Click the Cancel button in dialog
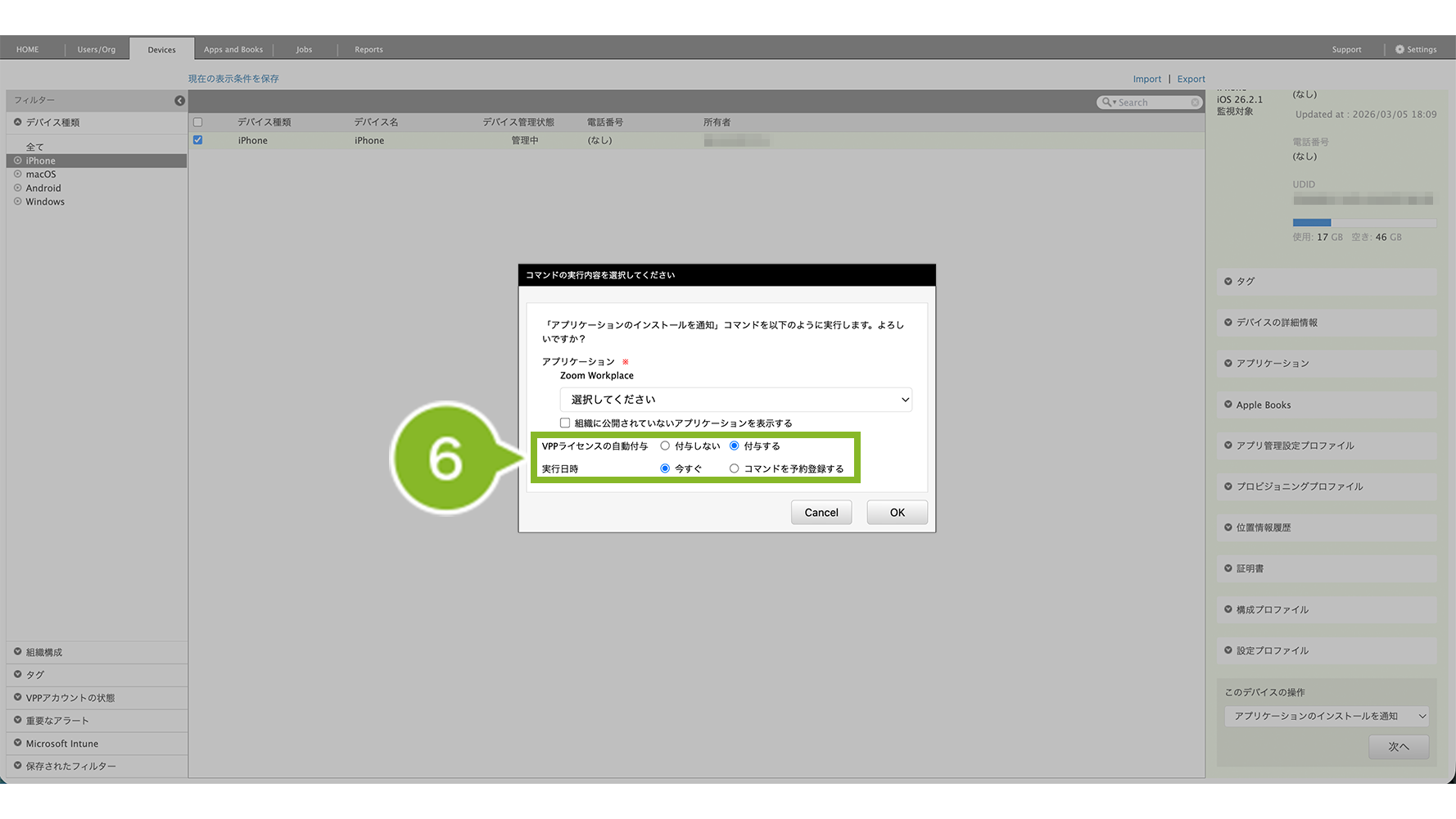This screenshot has width=1456, height=819. point(821,513)
